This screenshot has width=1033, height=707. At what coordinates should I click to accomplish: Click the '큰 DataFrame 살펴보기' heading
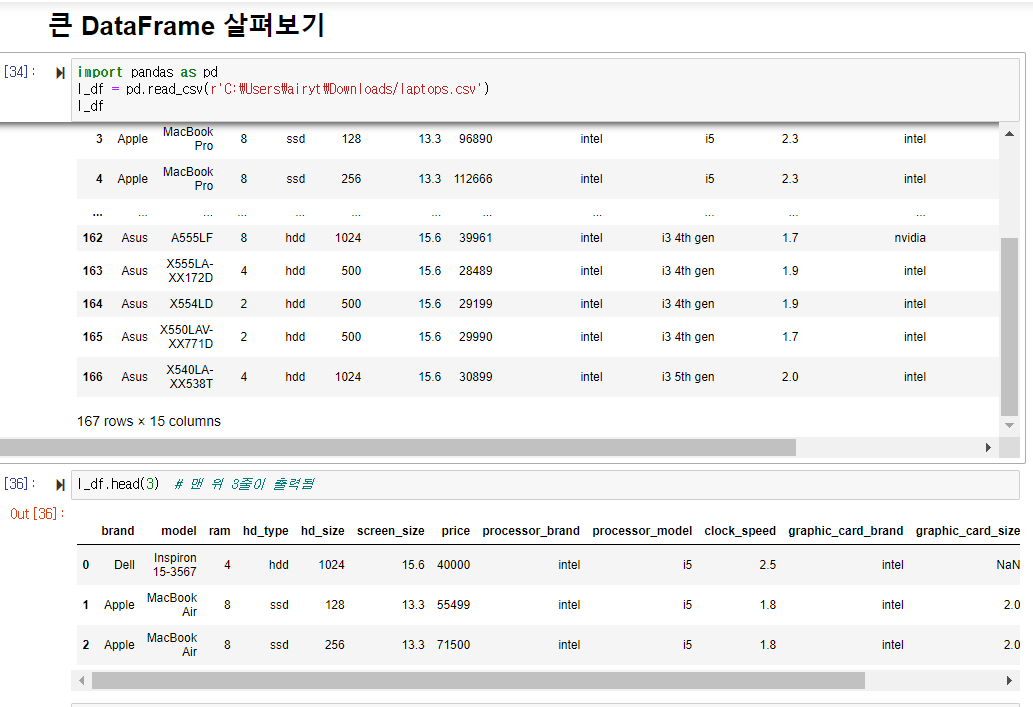click(x=186, y=26)
